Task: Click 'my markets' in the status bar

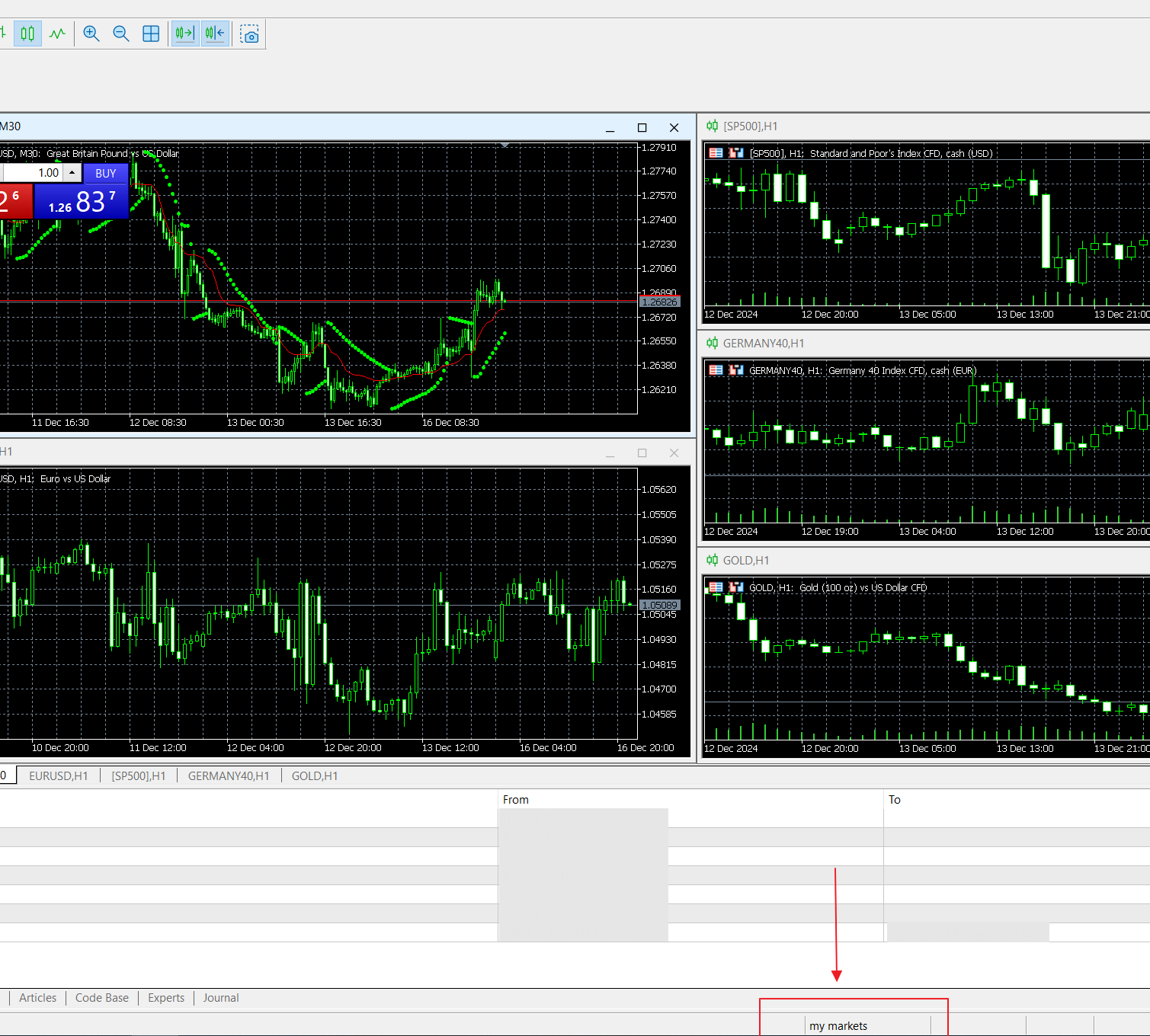Action: pyautogui.click(x=838, y=1026)
